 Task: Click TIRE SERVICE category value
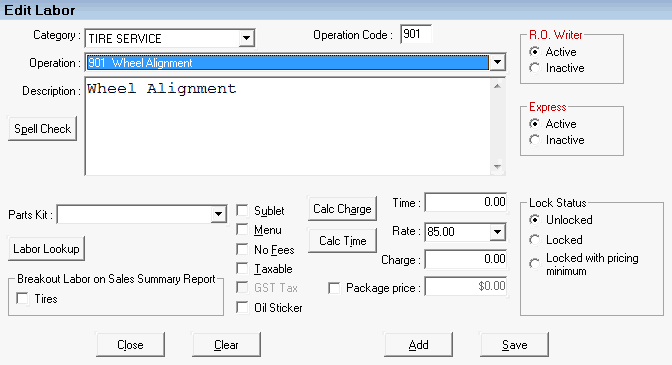[x=125, y=39]
